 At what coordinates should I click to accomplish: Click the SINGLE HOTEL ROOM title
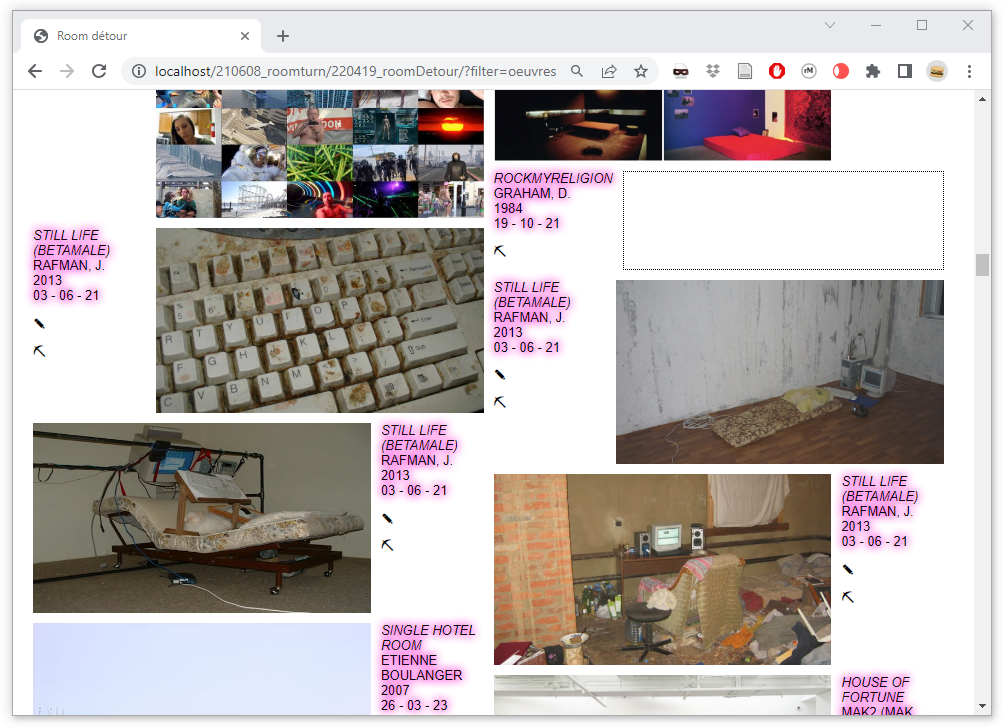(x=427, y=637)
